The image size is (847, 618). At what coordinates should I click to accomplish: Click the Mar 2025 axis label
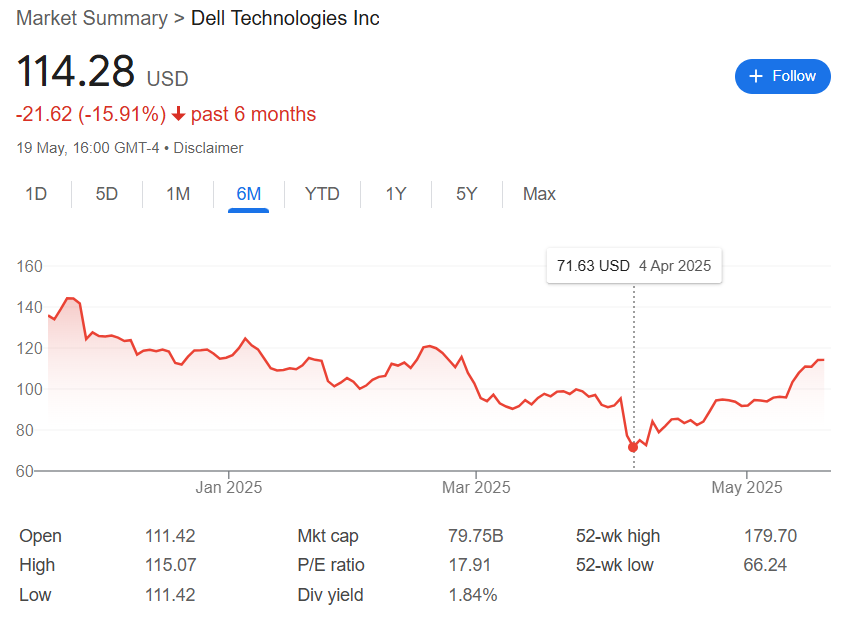coord(476,488)
